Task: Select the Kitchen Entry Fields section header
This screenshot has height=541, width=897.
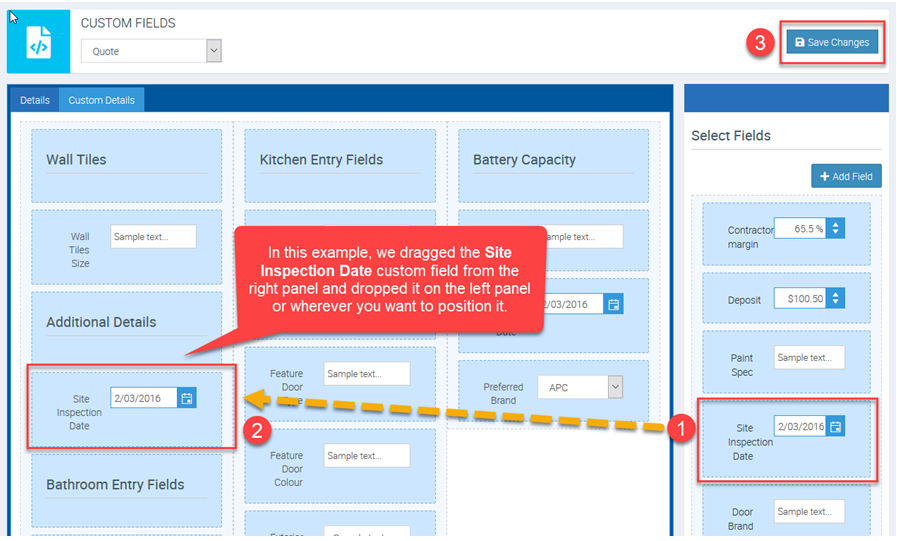Action: coord(321,160)
